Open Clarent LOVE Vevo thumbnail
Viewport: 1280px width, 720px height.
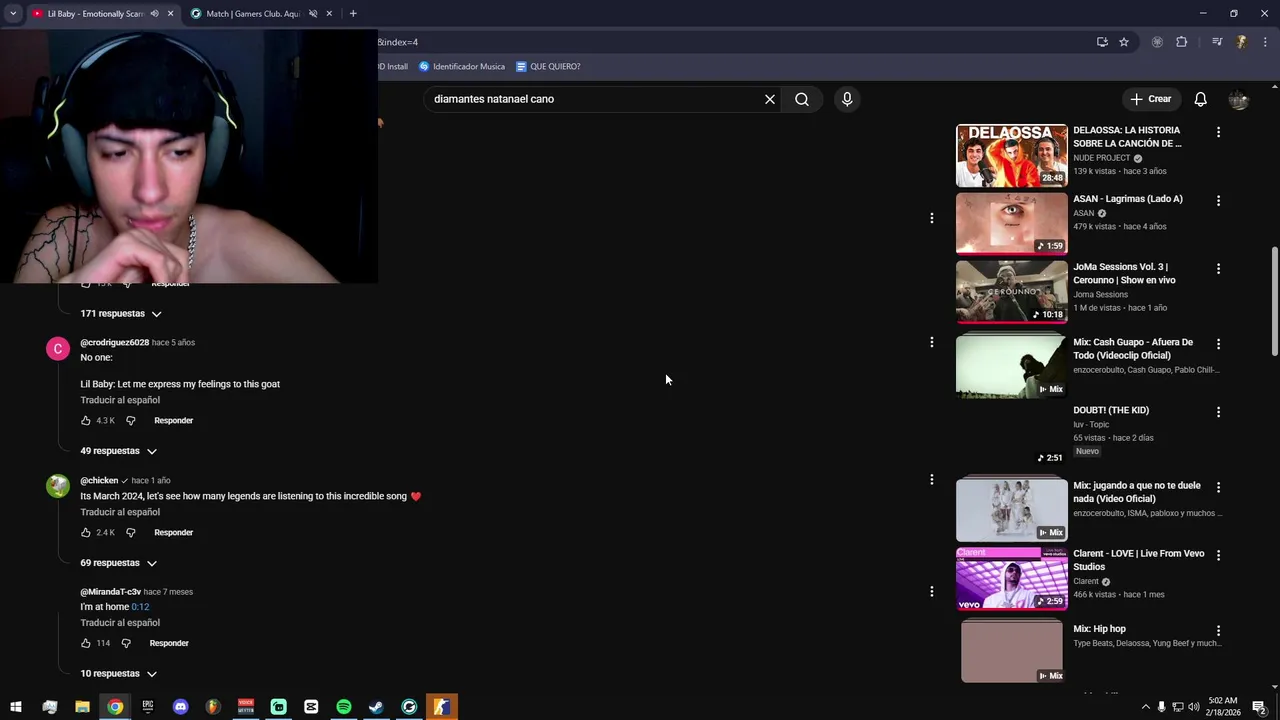coord(1012,579)
